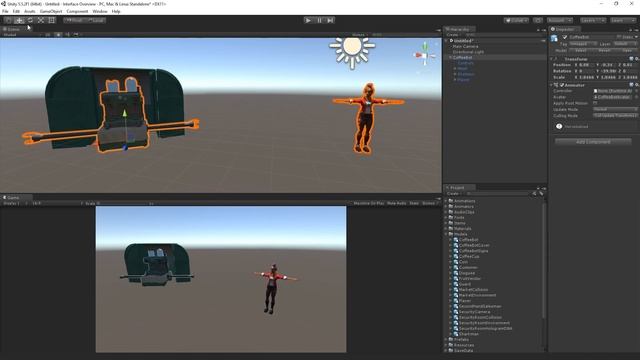
Task: Open the Shaded draw mode dropdown
Action: (x=21, y=35)
